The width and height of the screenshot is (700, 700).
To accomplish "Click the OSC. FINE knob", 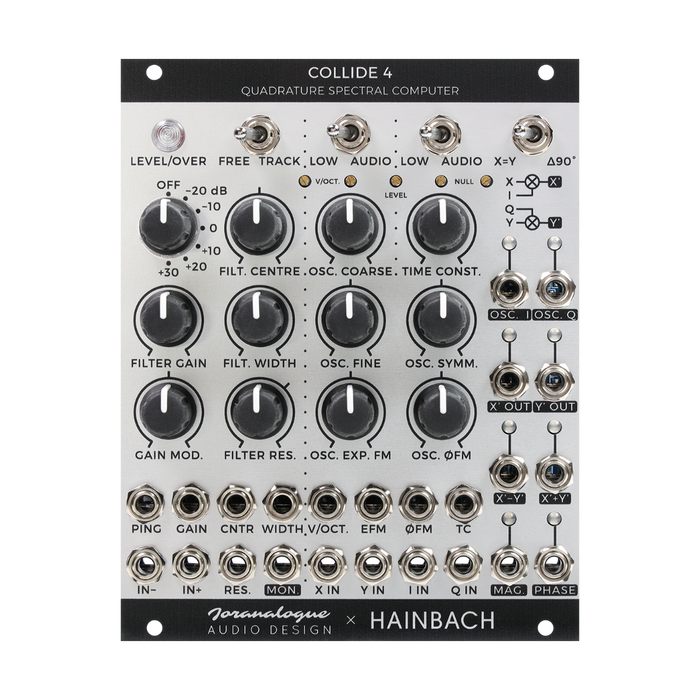I will [x=350, y=318].
